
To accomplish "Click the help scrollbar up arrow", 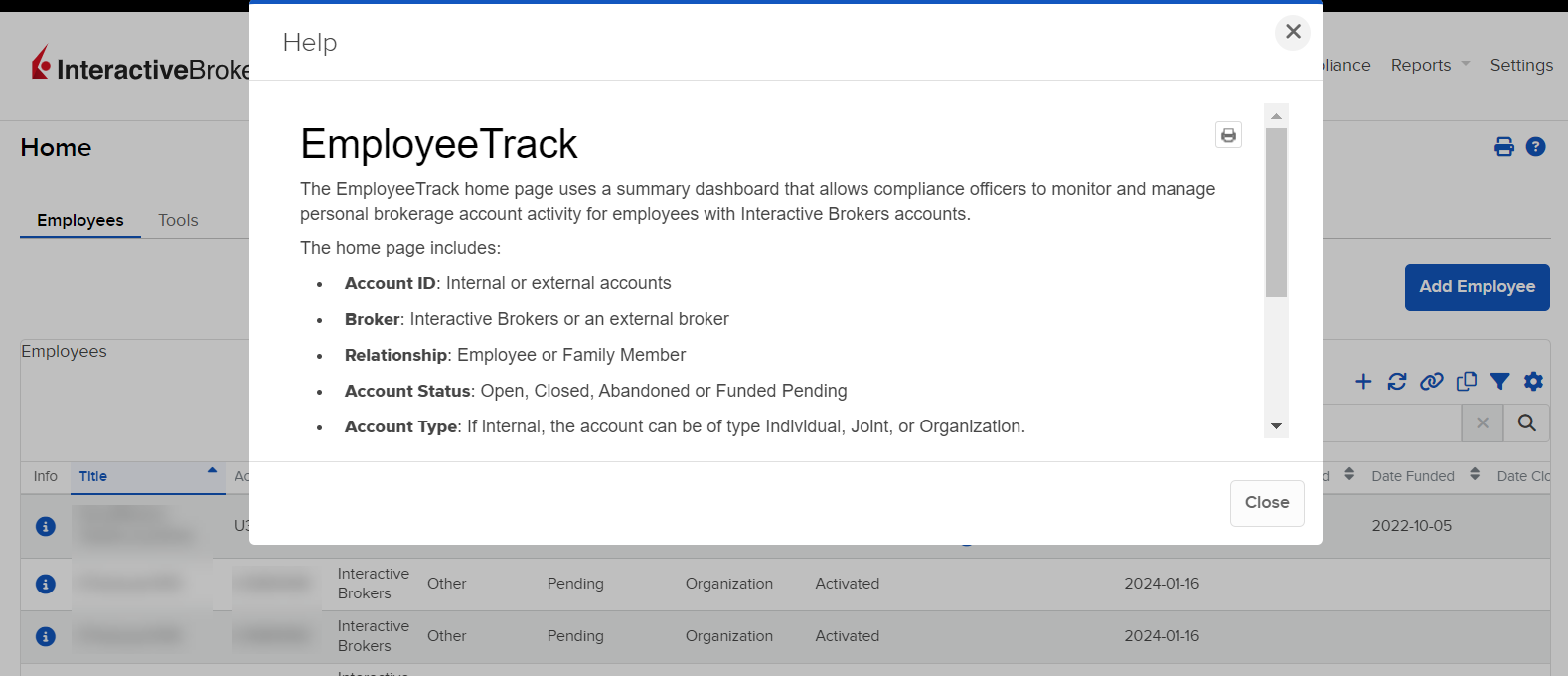I will (1276, 116).
